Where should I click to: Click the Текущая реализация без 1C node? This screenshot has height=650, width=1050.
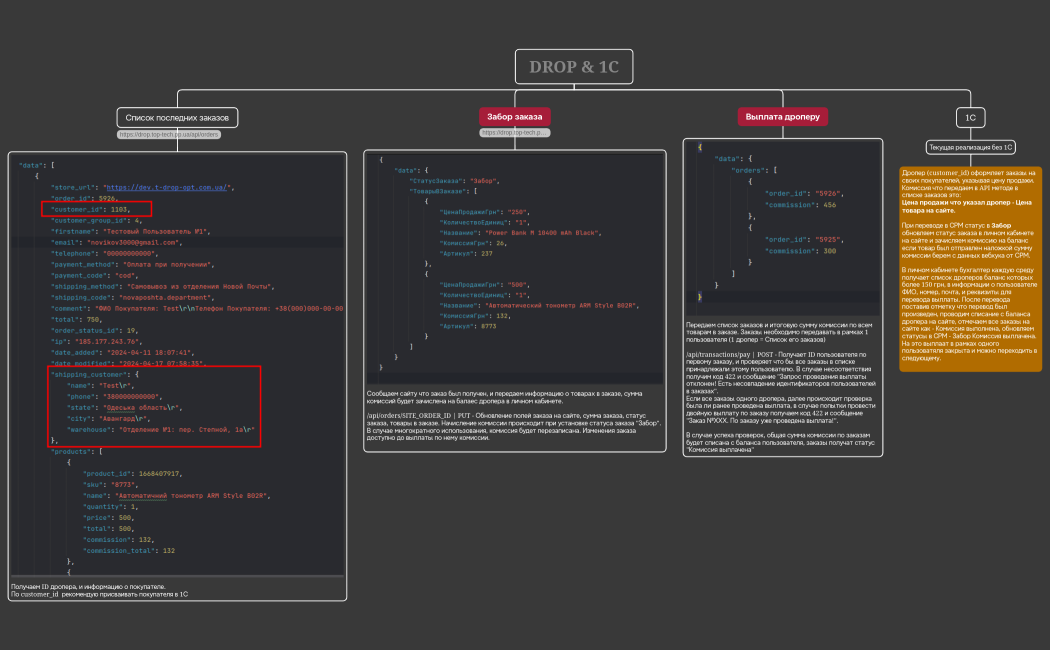click(971, 147)
